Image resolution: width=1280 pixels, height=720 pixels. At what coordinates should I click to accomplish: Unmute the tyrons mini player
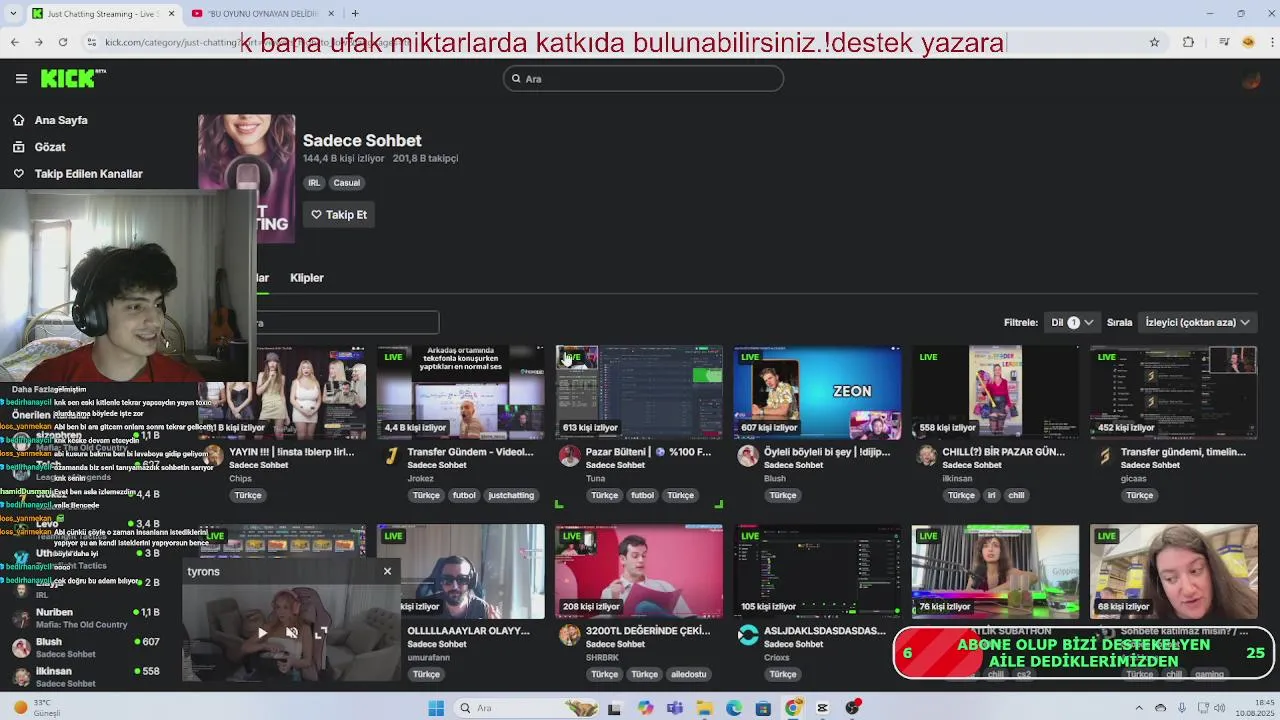click(291, 632)
